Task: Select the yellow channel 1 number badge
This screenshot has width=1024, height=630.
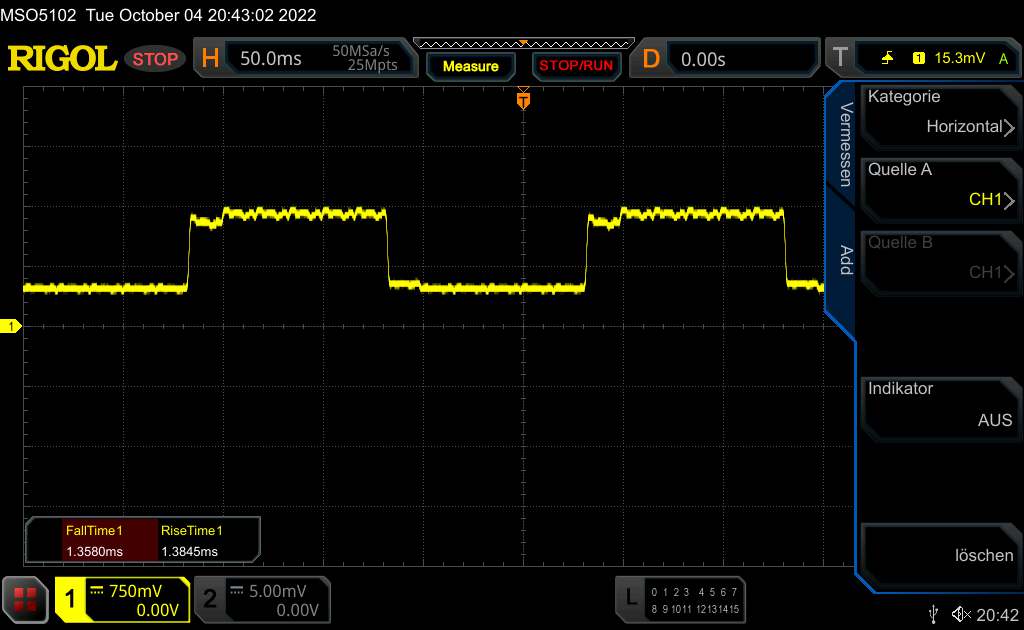Action: click(x=70, y=599)
